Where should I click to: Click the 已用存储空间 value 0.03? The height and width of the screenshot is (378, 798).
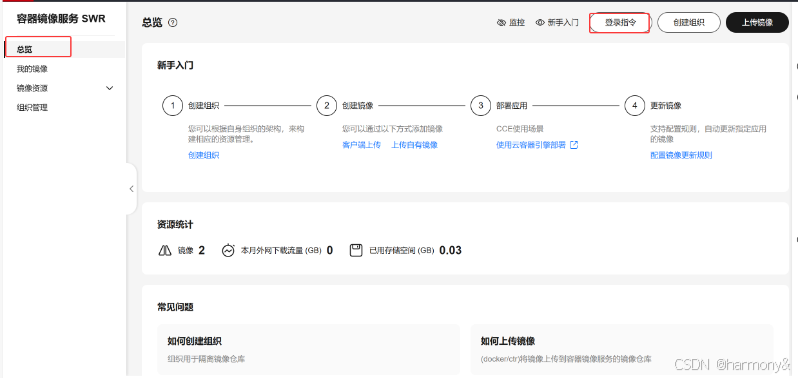(x=450, y=250)
